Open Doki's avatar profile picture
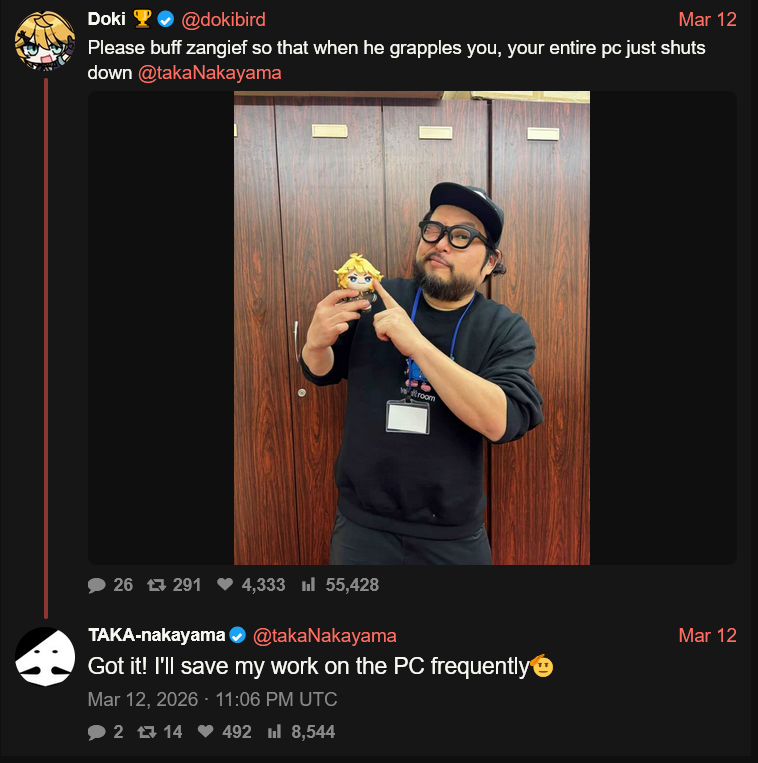 45,41
